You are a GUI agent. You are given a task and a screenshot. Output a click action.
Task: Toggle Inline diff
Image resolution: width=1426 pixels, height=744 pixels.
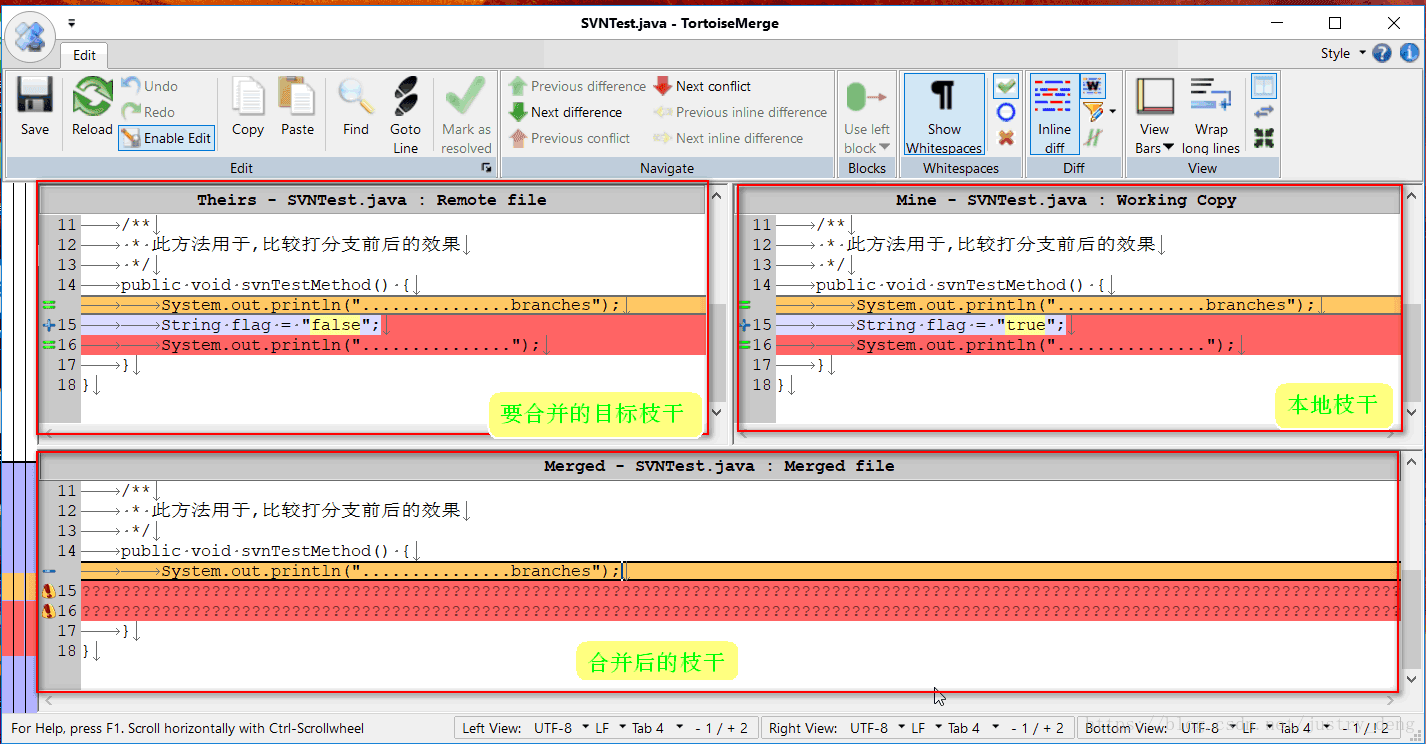tap(1054, 115)
